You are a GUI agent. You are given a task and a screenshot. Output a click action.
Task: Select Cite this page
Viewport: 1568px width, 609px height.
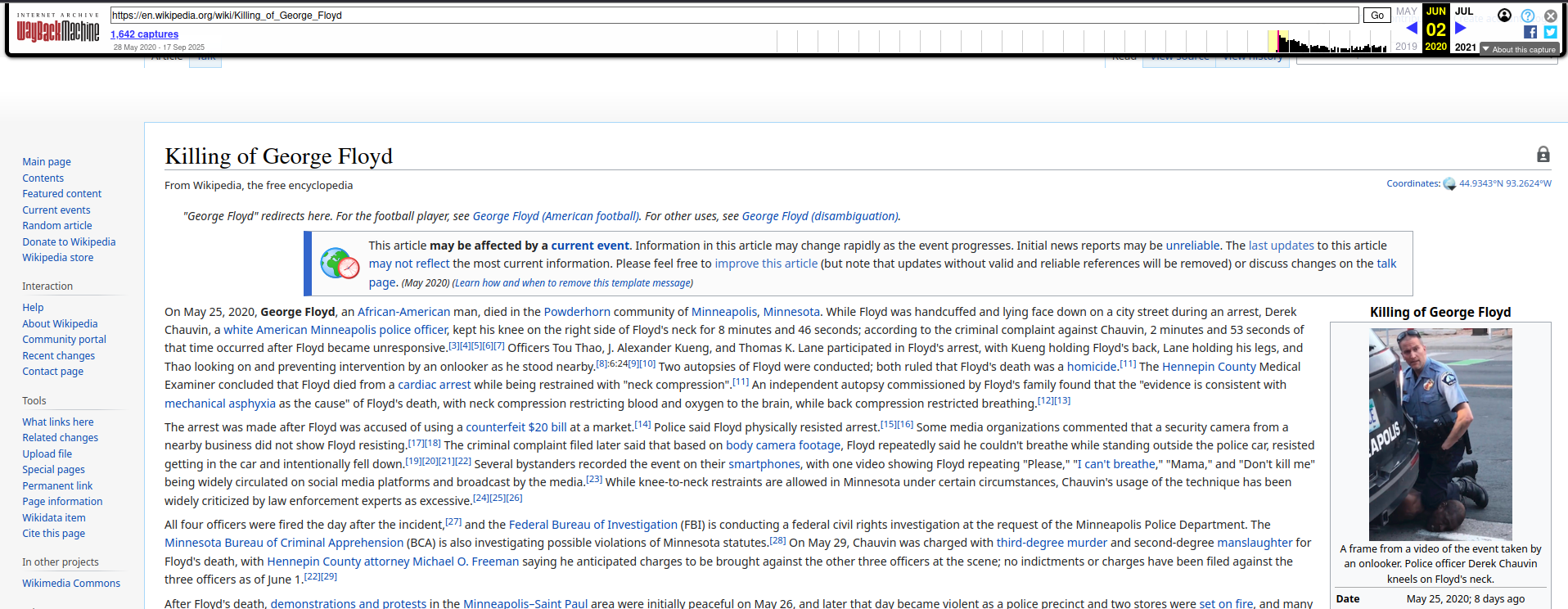point(53,534)
